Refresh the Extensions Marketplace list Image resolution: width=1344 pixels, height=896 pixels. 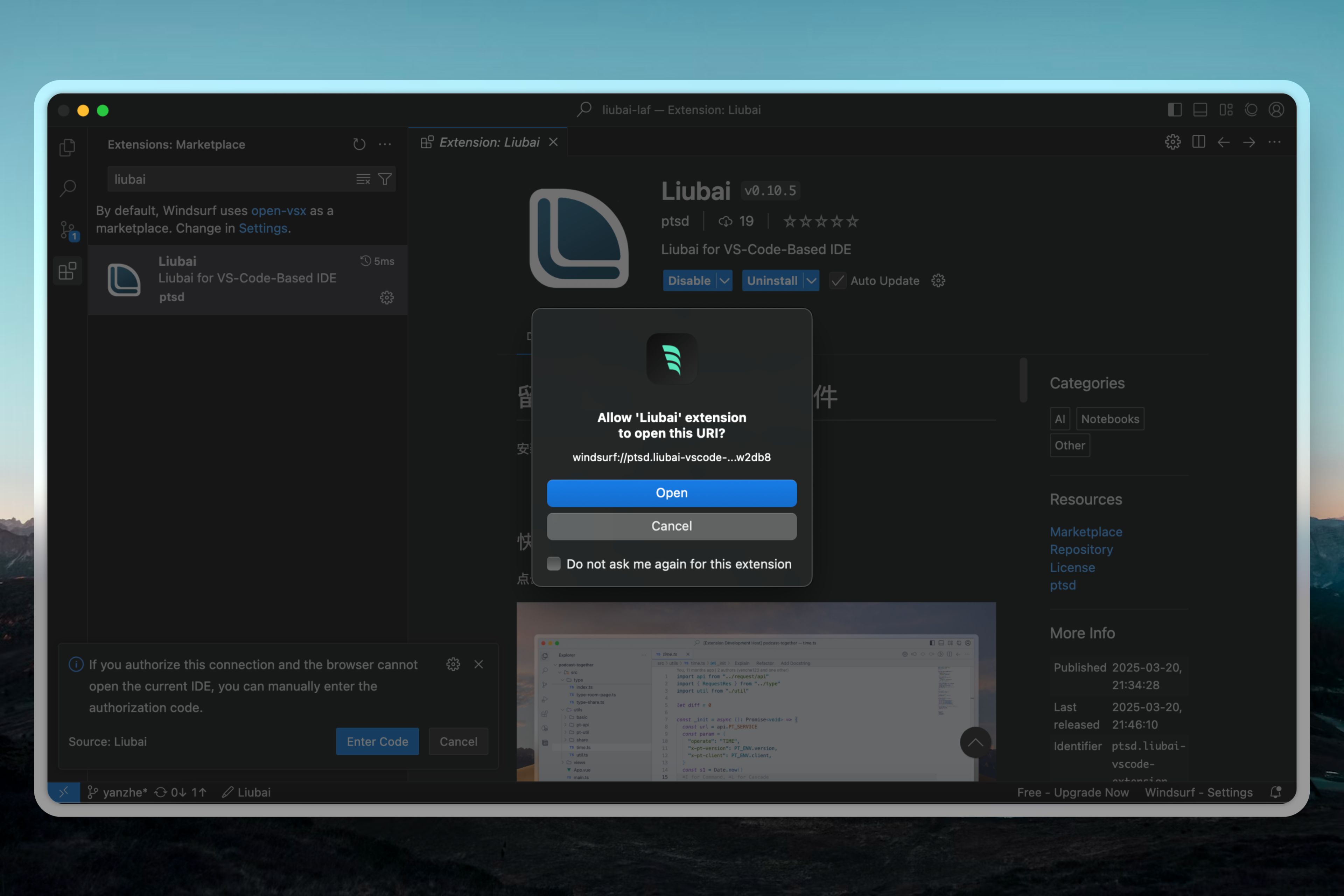[359, 144]
